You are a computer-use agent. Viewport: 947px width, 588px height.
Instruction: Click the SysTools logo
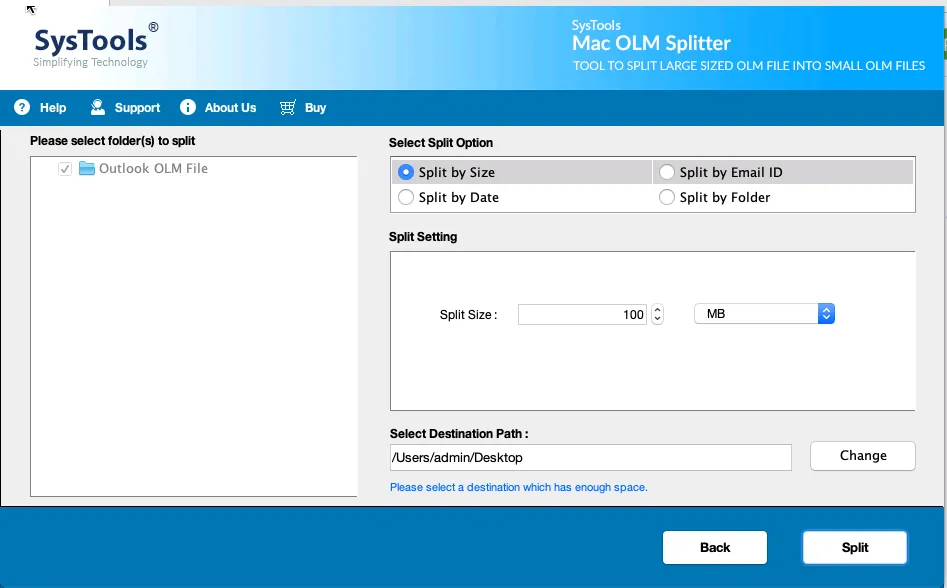96,45
